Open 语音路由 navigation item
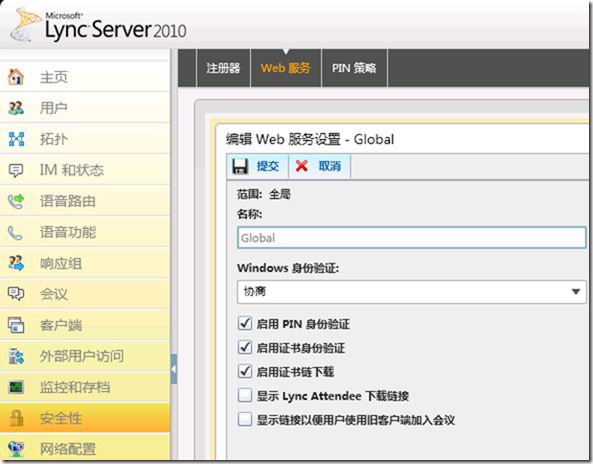 tap(85, 201)
